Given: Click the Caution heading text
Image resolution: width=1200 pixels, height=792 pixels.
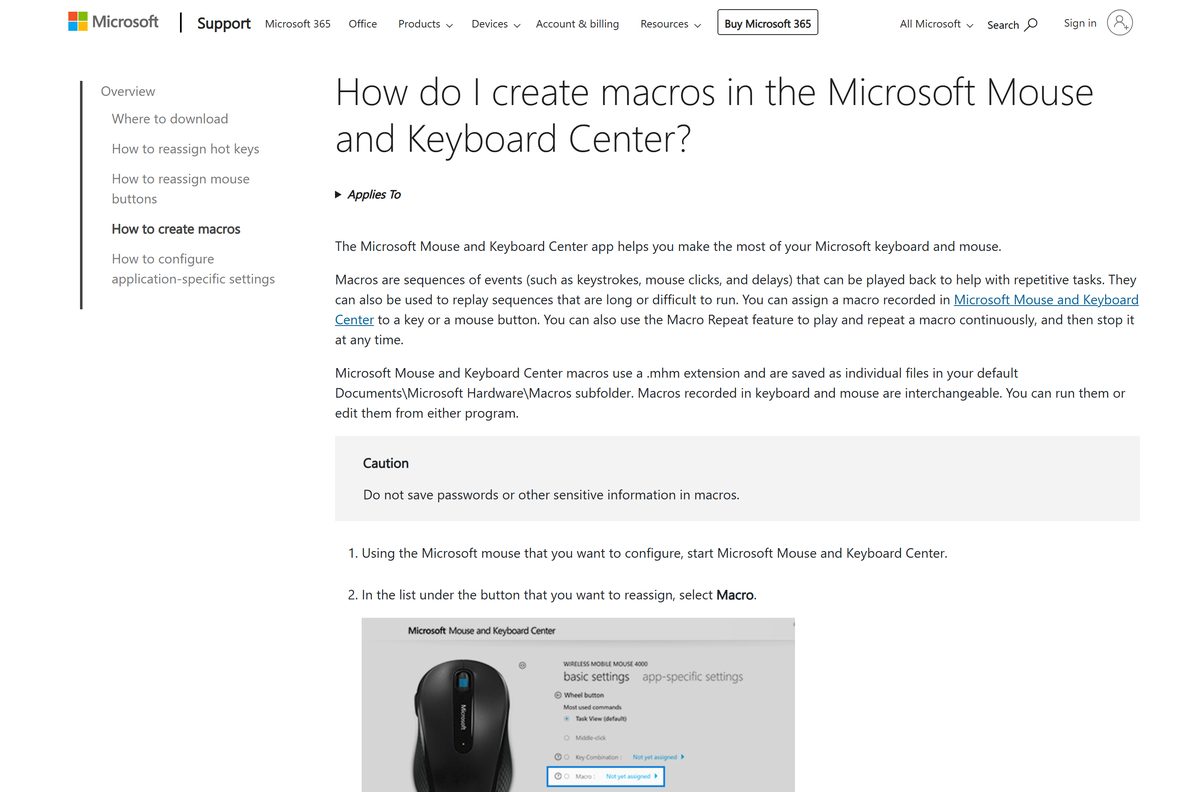Looking at the screenshot, I should (x=386, y=463).
